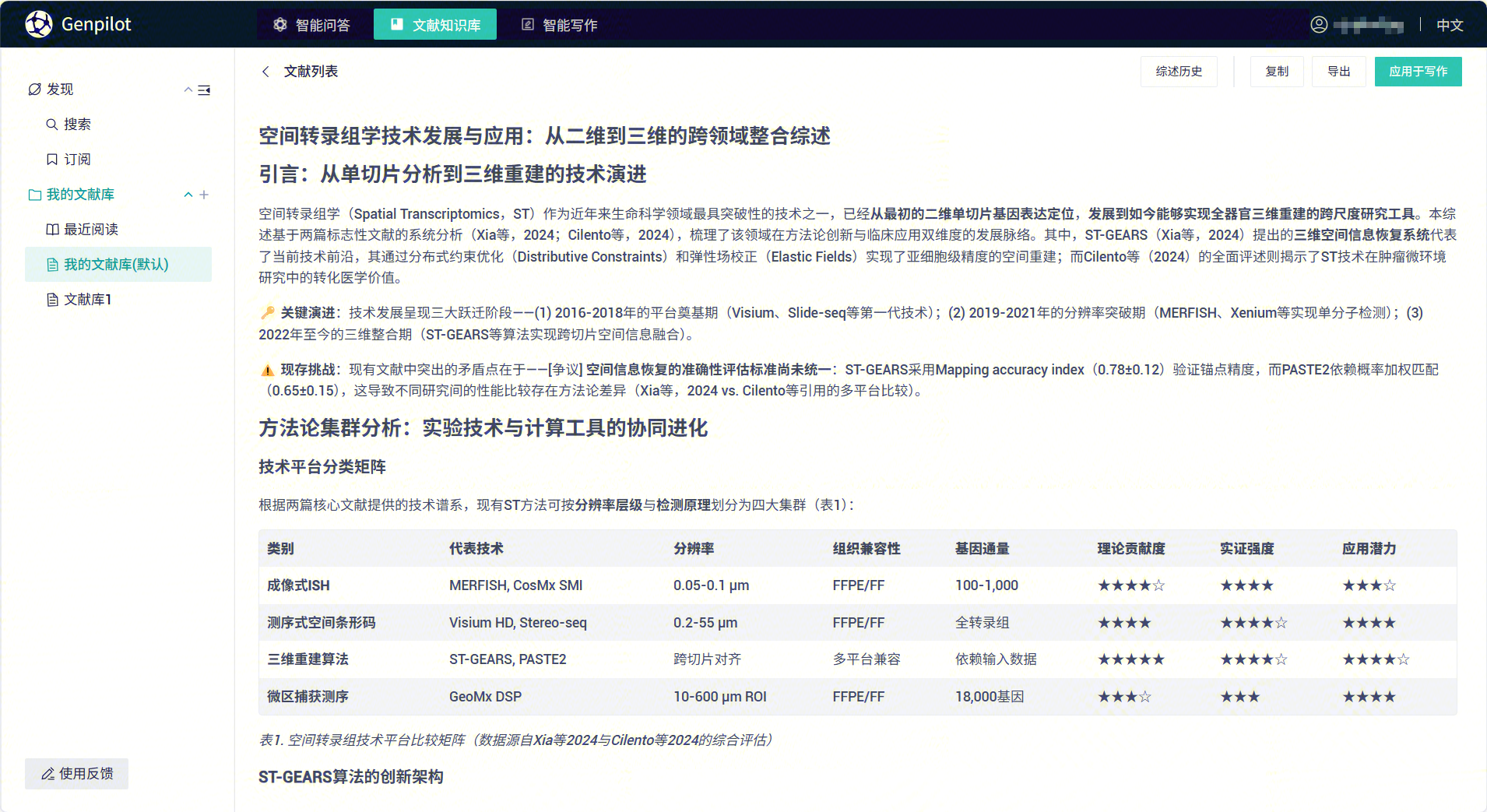Click the user account avatar icon
Screen dimensions: 1487x812
[x=1319, y=24]
